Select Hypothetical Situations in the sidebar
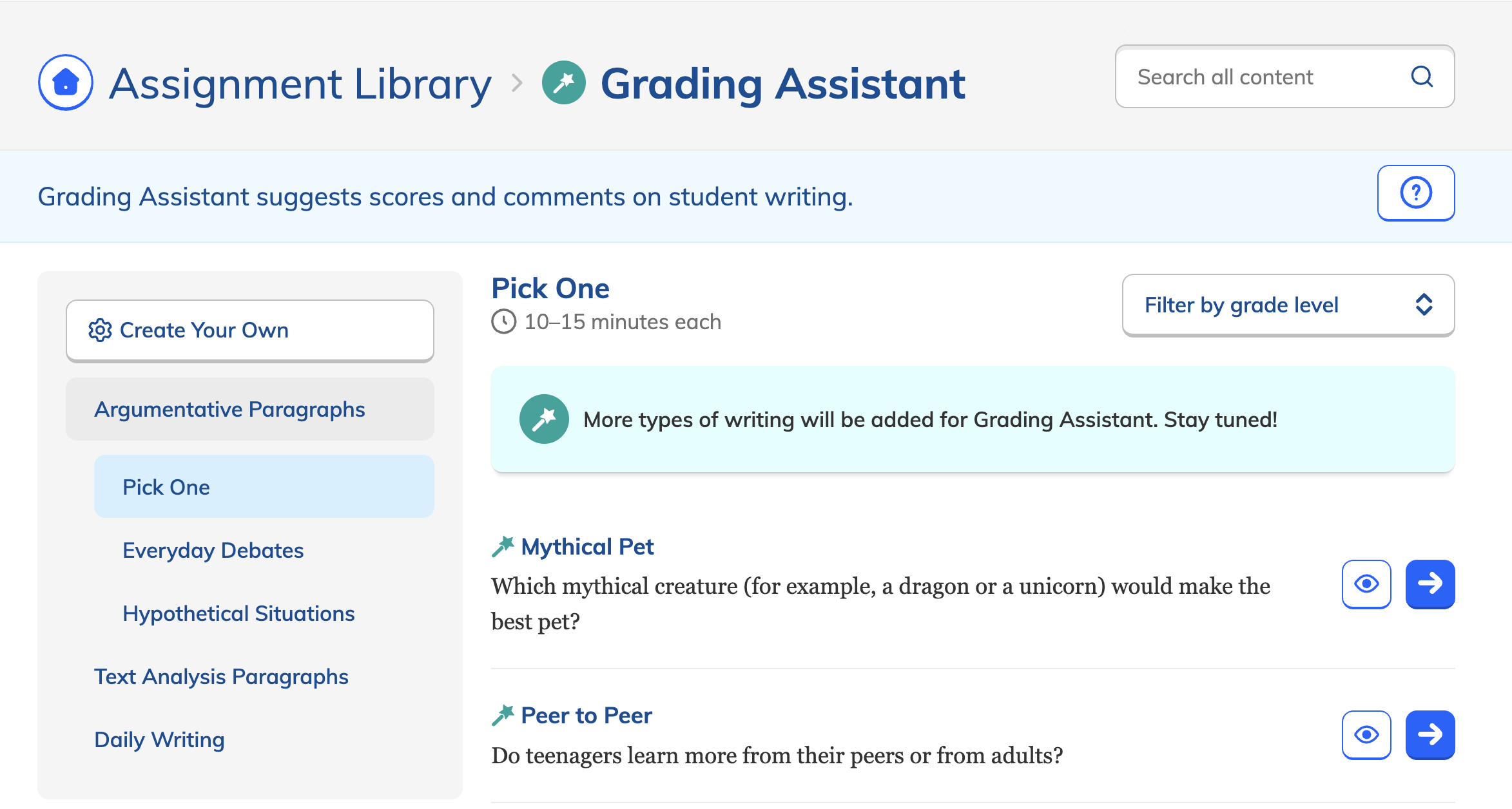 pyautogui.click(x=238, y=613)
